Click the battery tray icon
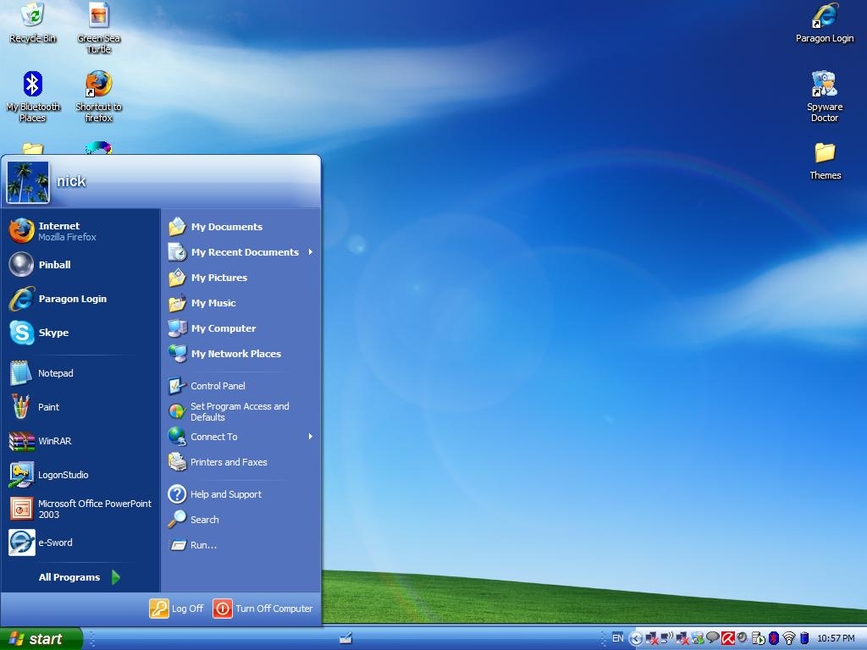Image resolution: width=867 pixels, height=650 pixels. tap(805, 638)
